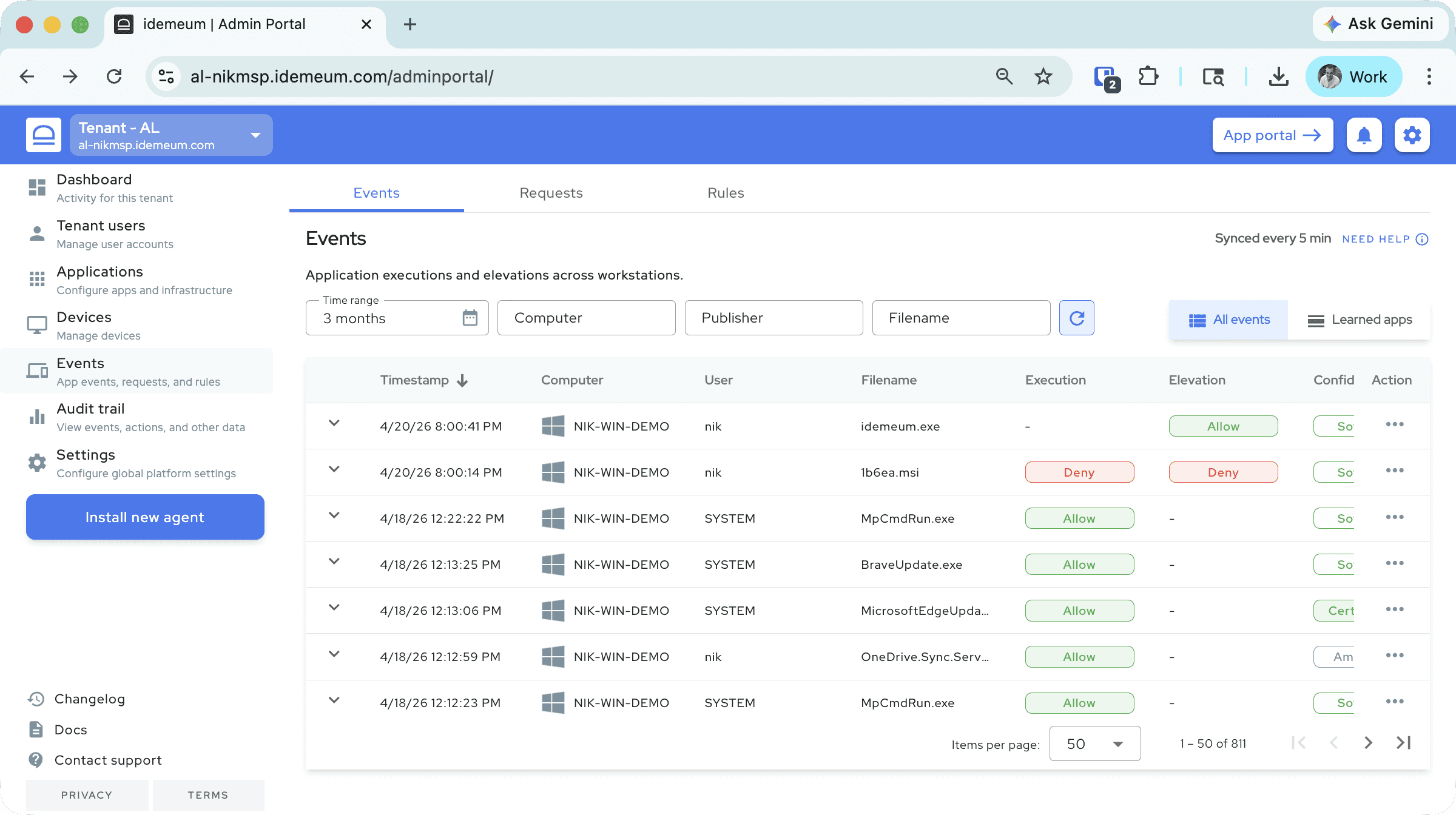The image size is (1456, 815).
Task: Open actions menu for idemeum.exe row
Action: click(x=1394, y=424)
